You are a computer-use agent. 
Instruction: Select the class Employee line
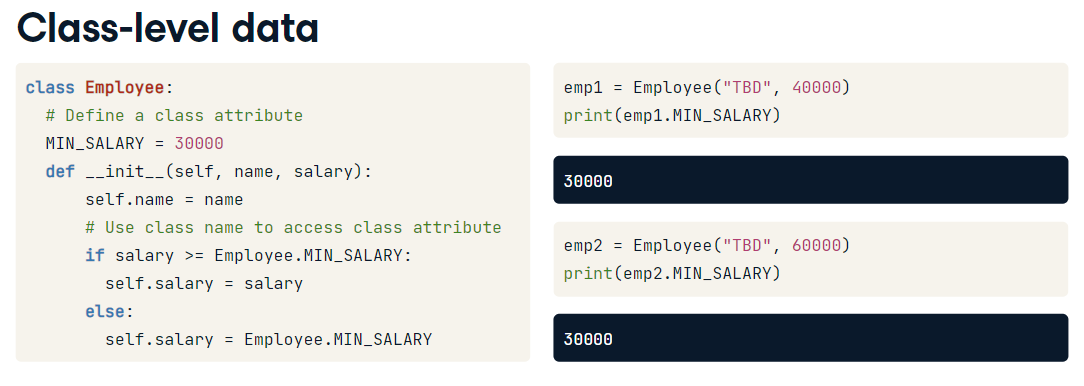(98, 88)
